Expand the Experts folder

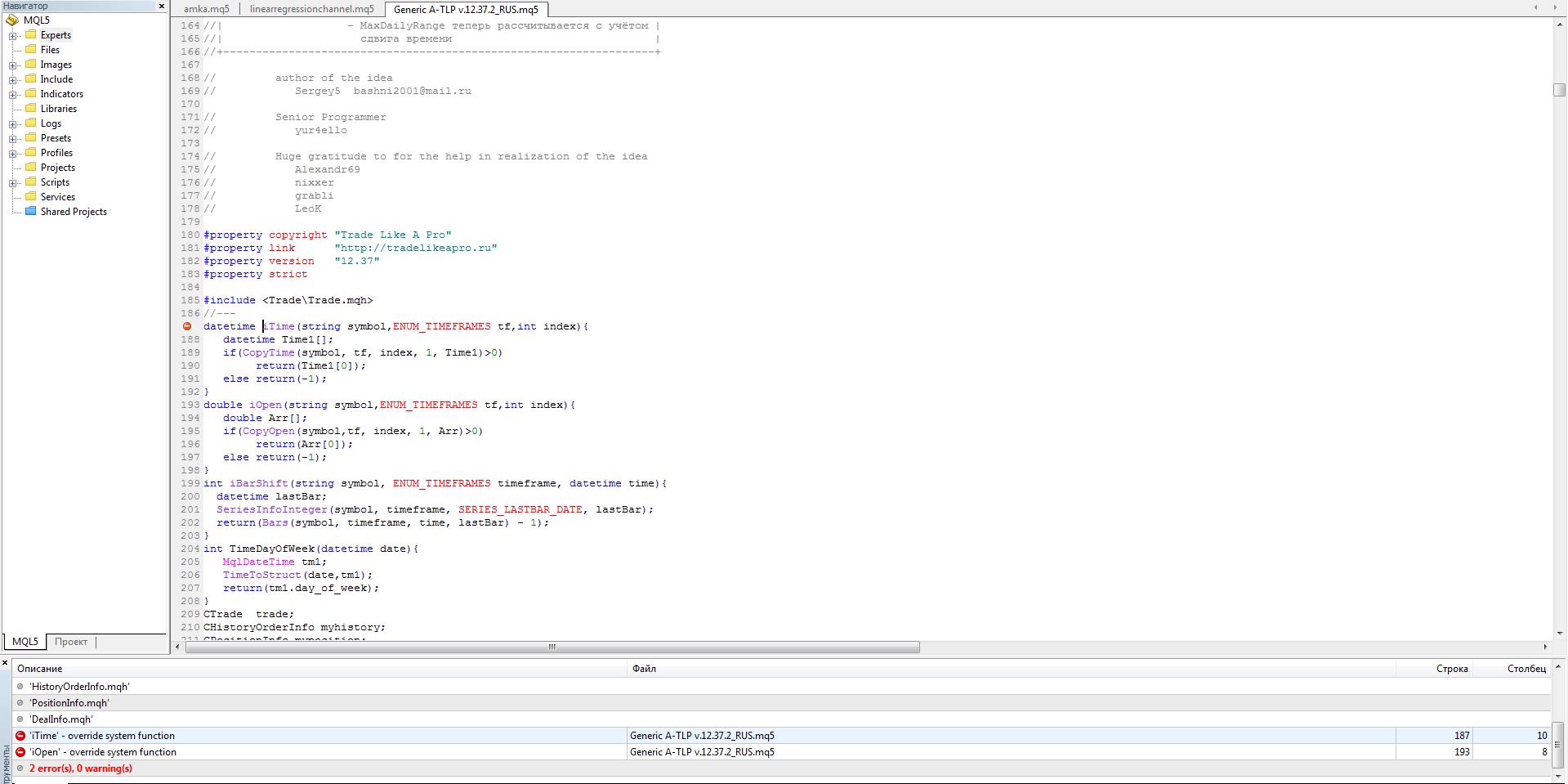pos(13,35)
